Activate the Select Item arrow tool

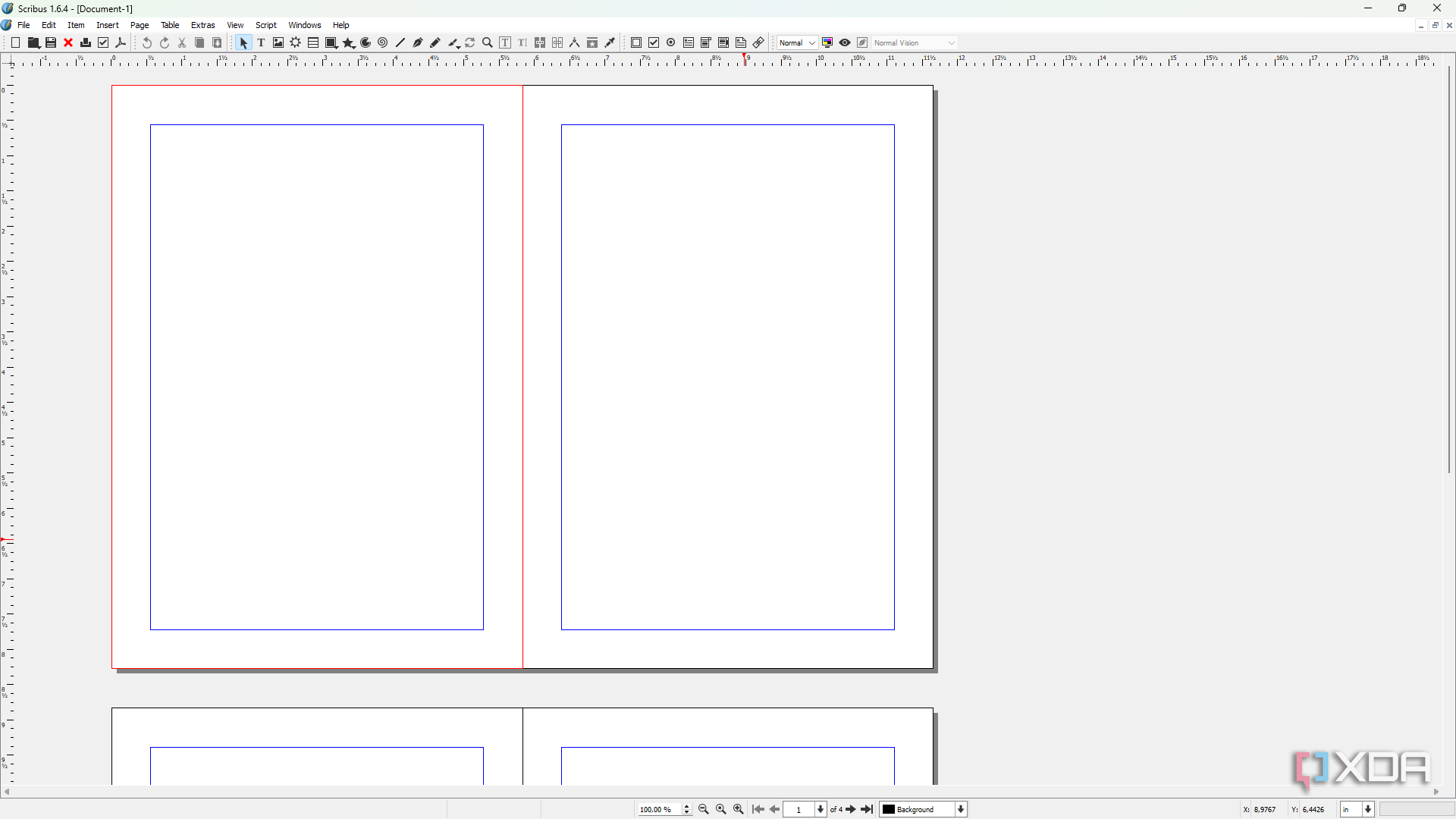click(243, 43)
